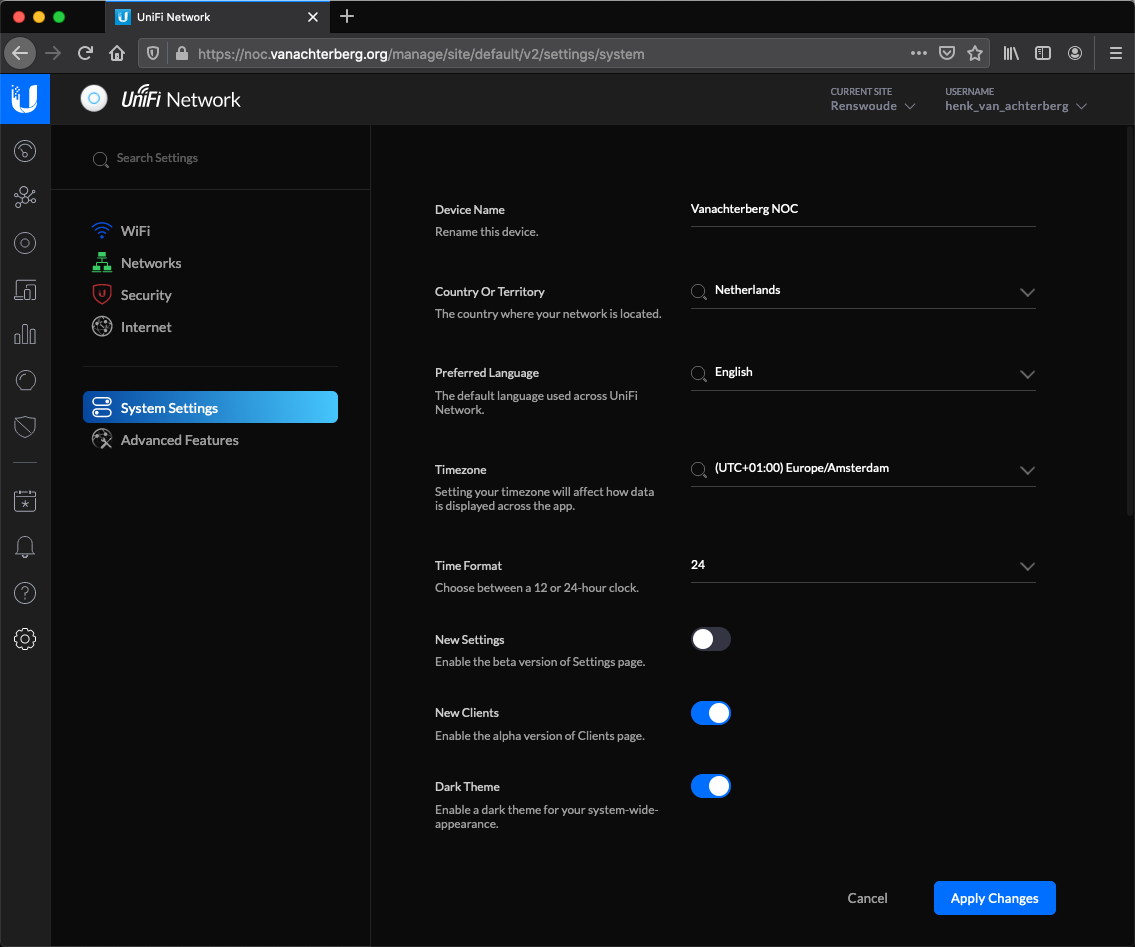Open the Devices icon in sidebar

25,290
